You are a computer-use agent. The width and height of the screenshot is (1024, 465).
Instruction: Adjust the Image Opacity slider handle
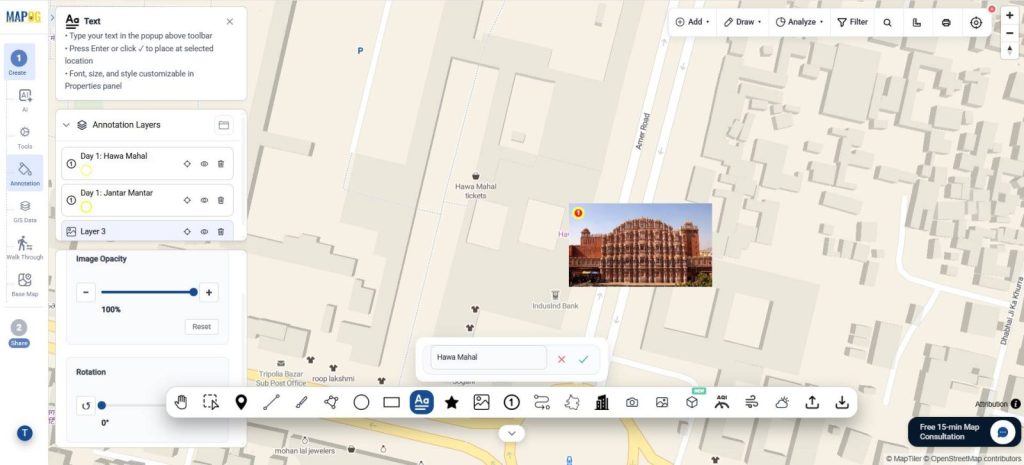click(193, 292)
